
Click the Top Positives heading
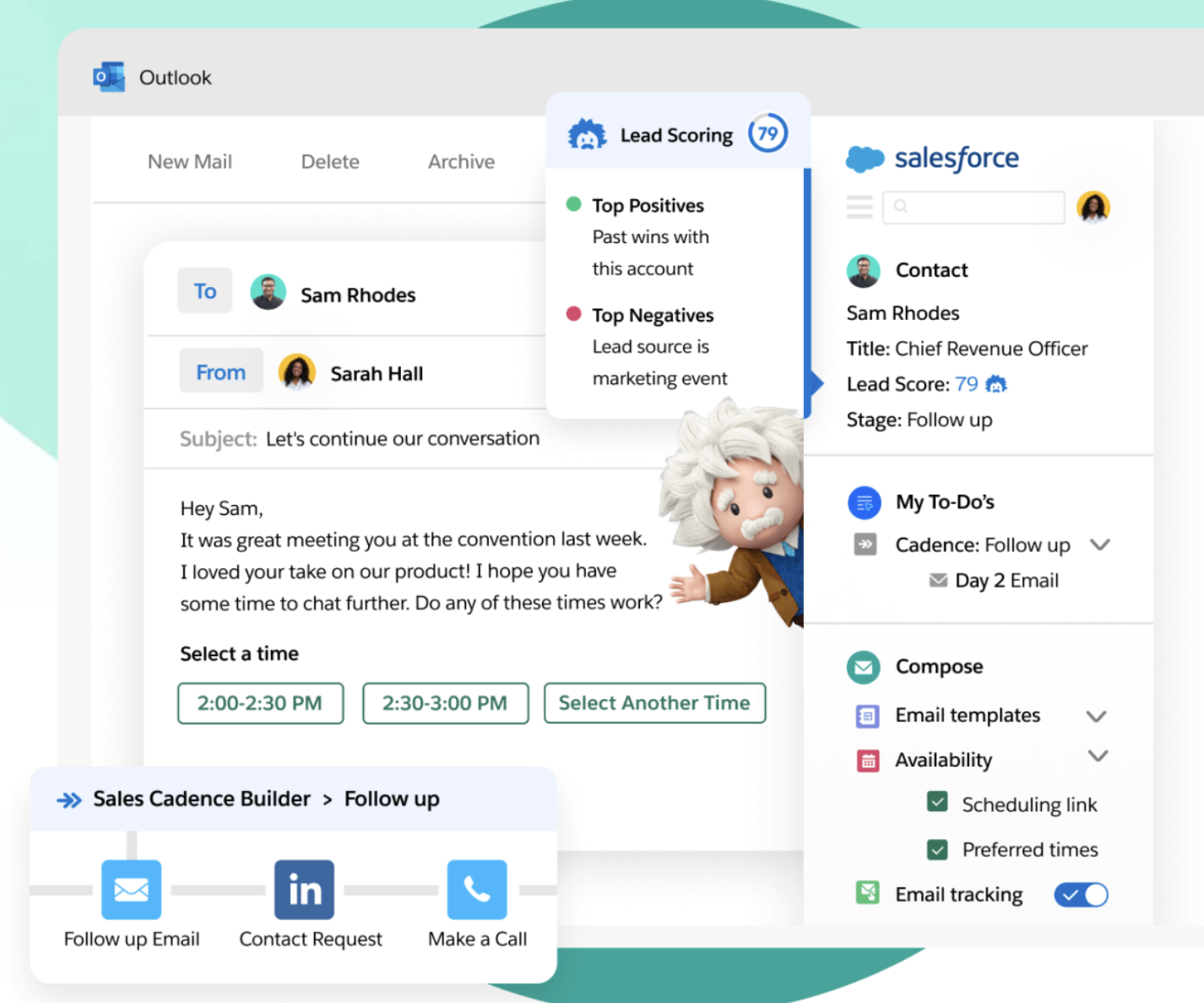[648, 205]
